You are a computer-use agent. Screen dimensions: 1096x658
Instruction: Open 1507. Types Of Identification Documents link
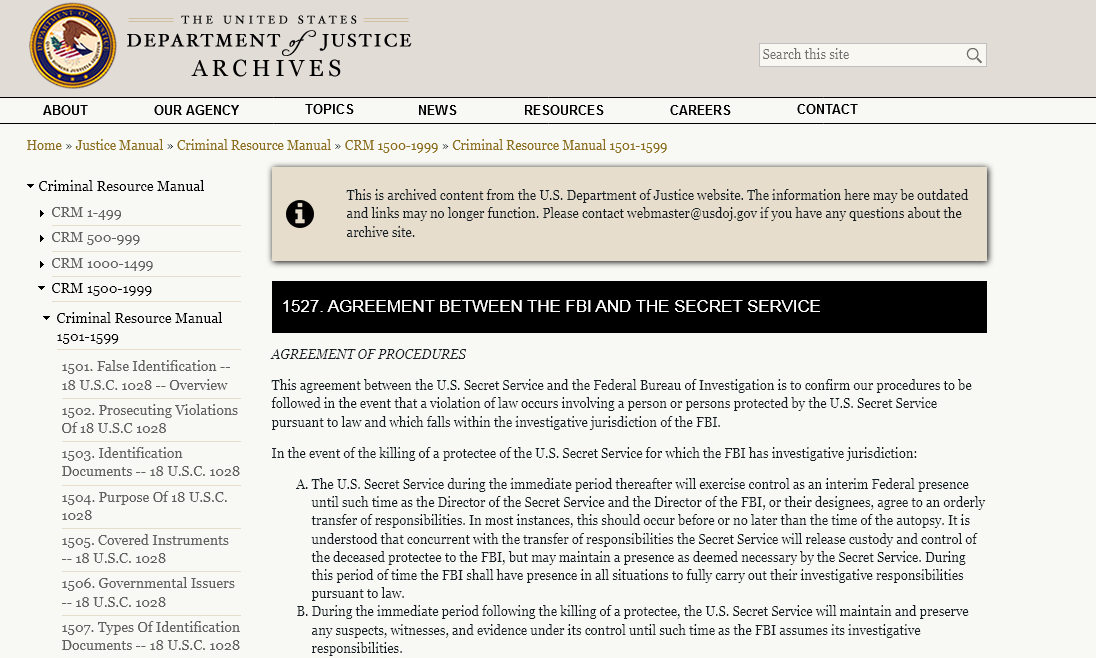(150, 636)
